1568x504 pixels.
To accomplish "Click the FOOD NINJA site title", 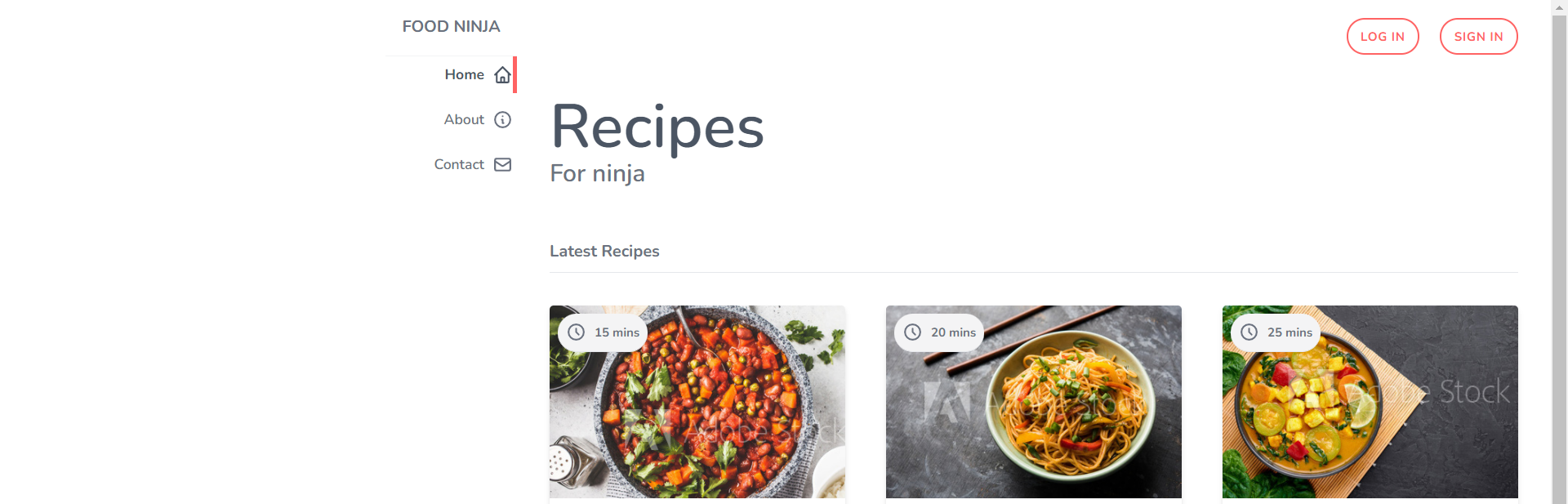I will coord(451,26).
